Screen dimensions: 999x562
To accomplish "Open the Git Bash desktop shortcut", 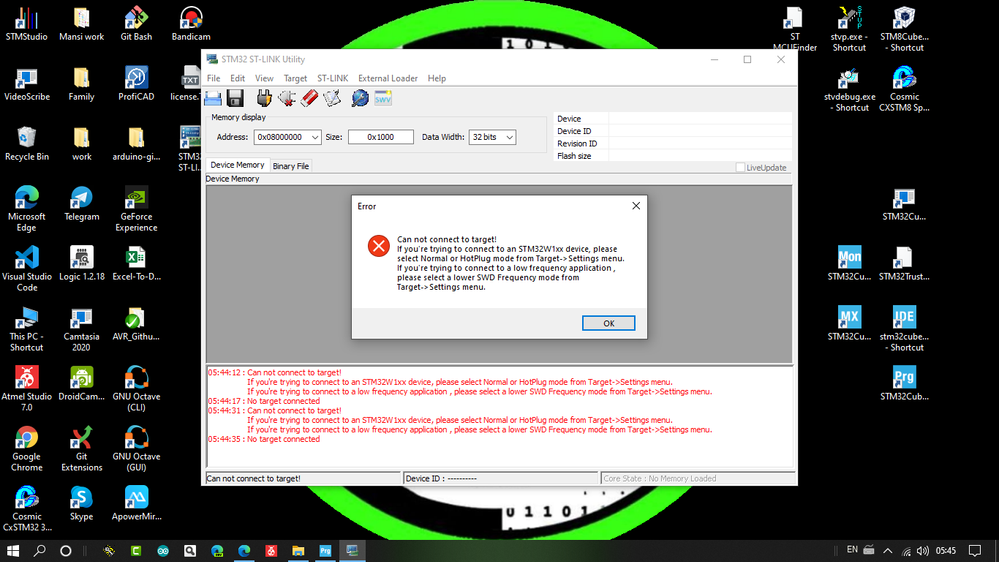I will point(136,24).
